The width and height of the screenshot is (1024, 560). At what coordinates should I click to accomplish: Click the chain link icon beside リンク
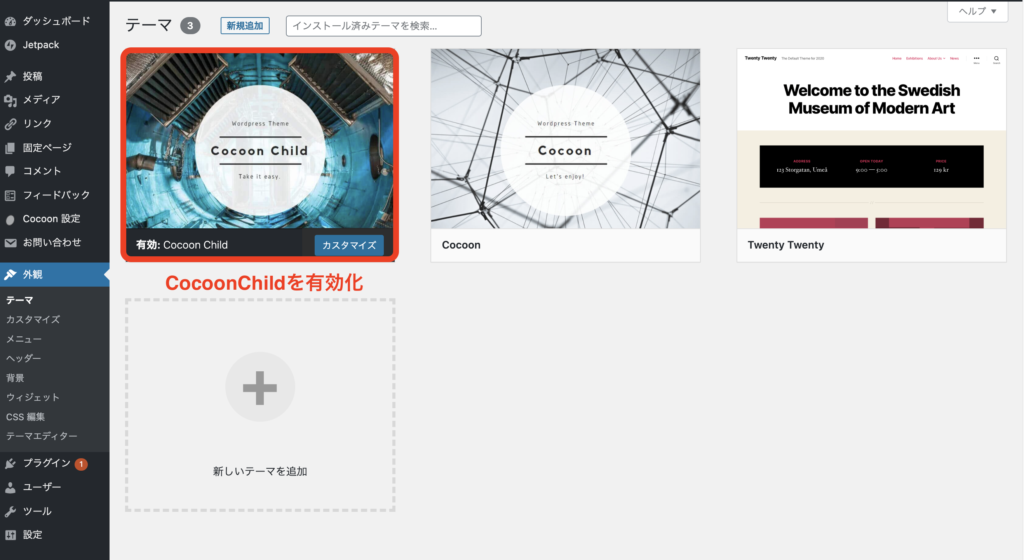pyautogui.click(x=10, y=123)
